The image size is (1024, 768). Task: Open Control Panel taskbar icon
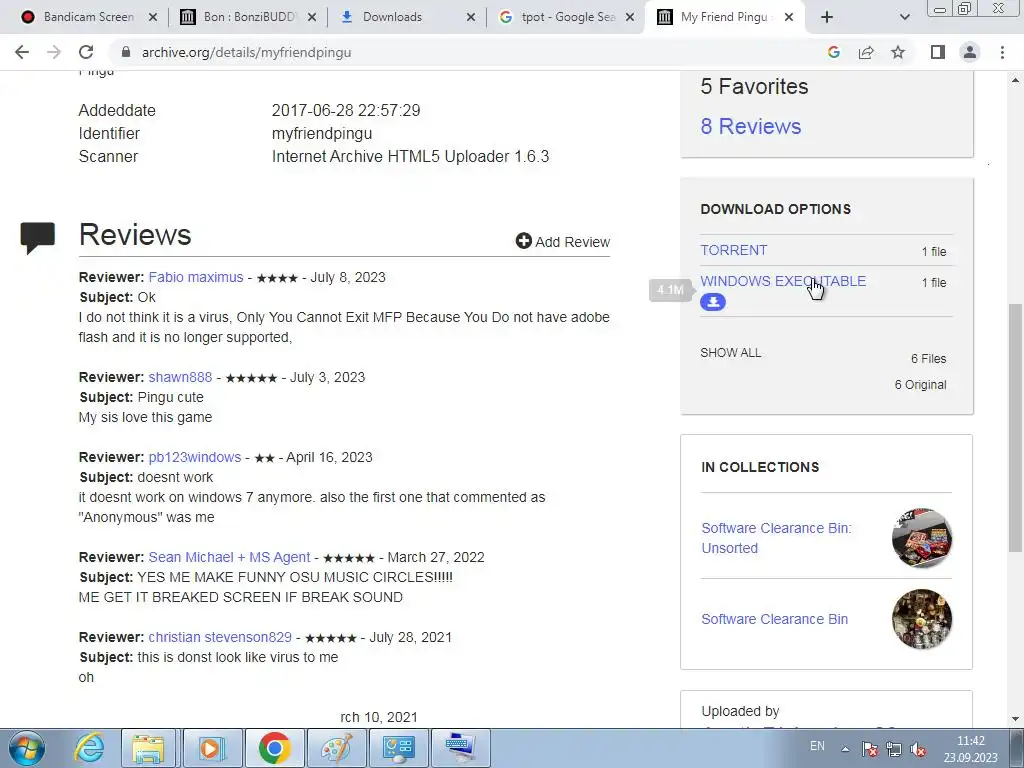pyautogui.click(x=398, y=748)
